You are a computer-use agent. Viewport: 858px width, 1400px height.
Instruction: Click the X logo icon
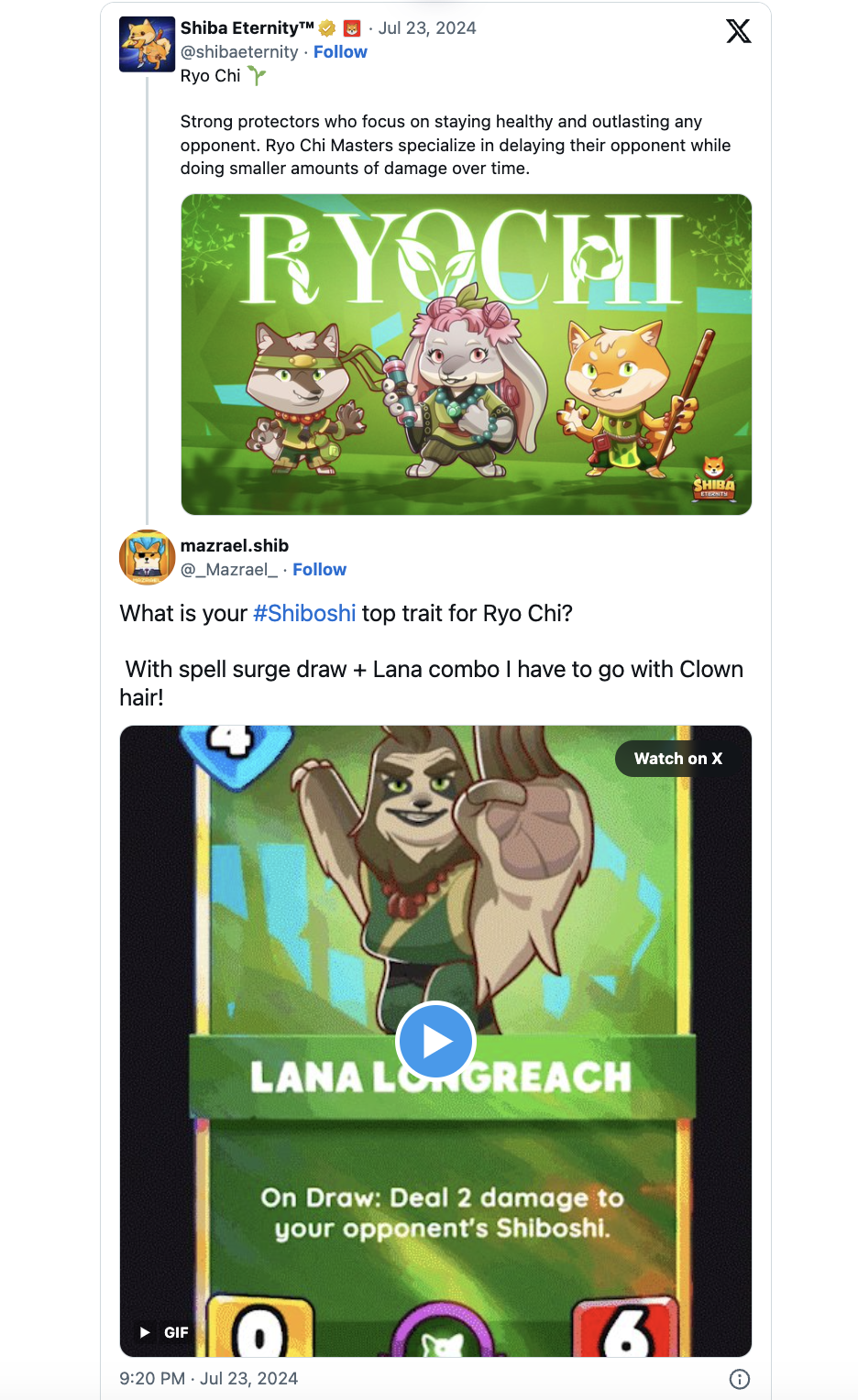click(738, 31)
